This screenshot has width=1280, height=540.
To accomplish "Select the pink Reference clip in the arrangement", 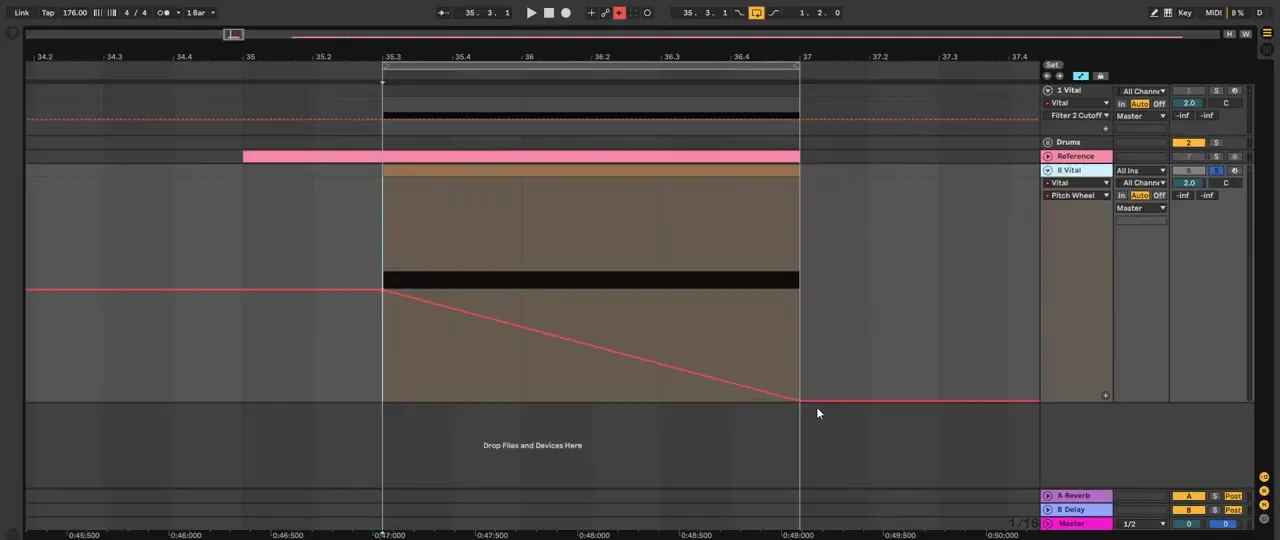I will tap(521, 156).
